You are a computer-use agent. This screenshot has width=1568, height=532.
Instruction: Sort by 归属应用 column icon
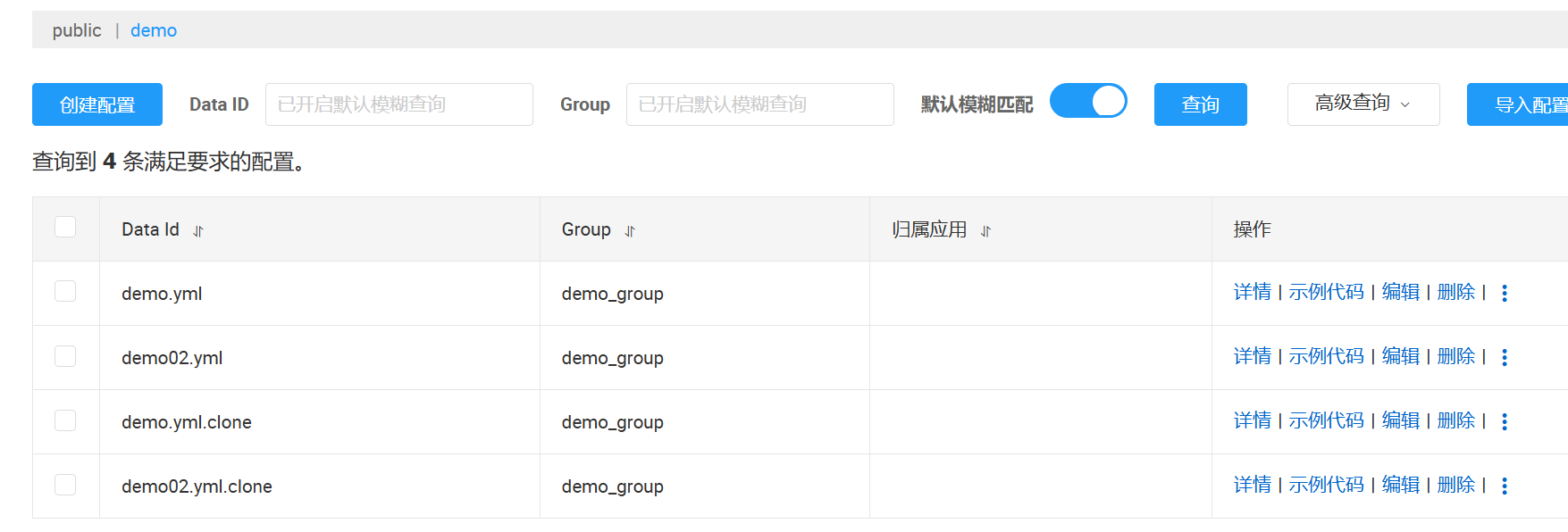[985, 231]
